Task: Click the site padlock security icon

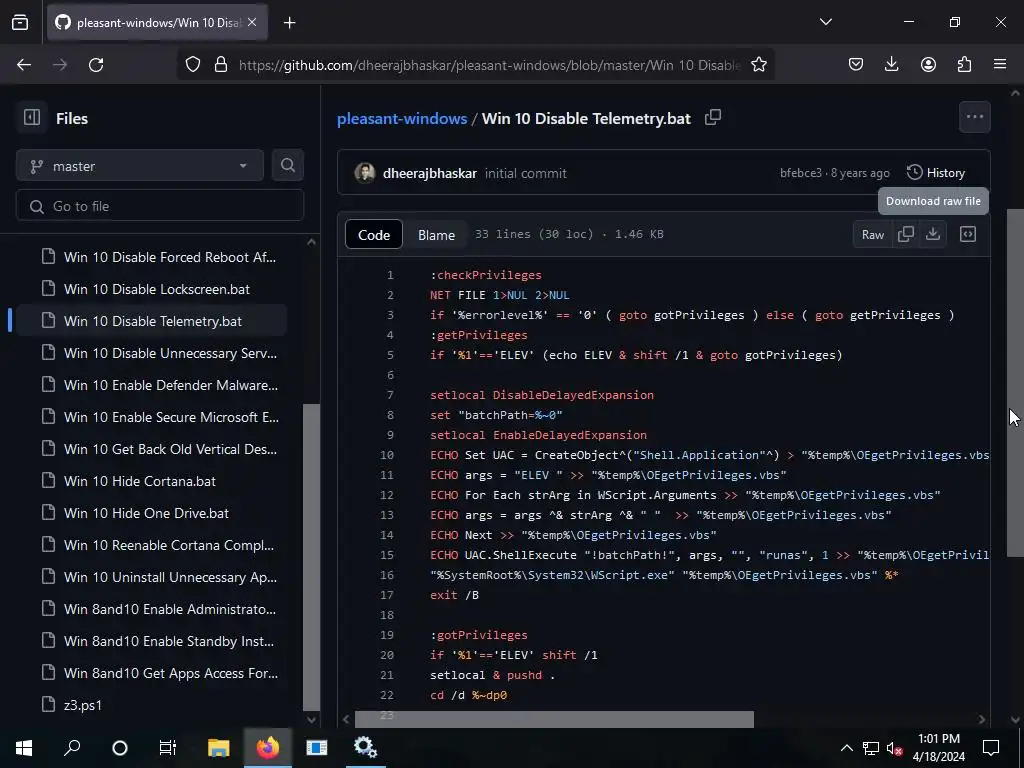Action: (221, 65)
